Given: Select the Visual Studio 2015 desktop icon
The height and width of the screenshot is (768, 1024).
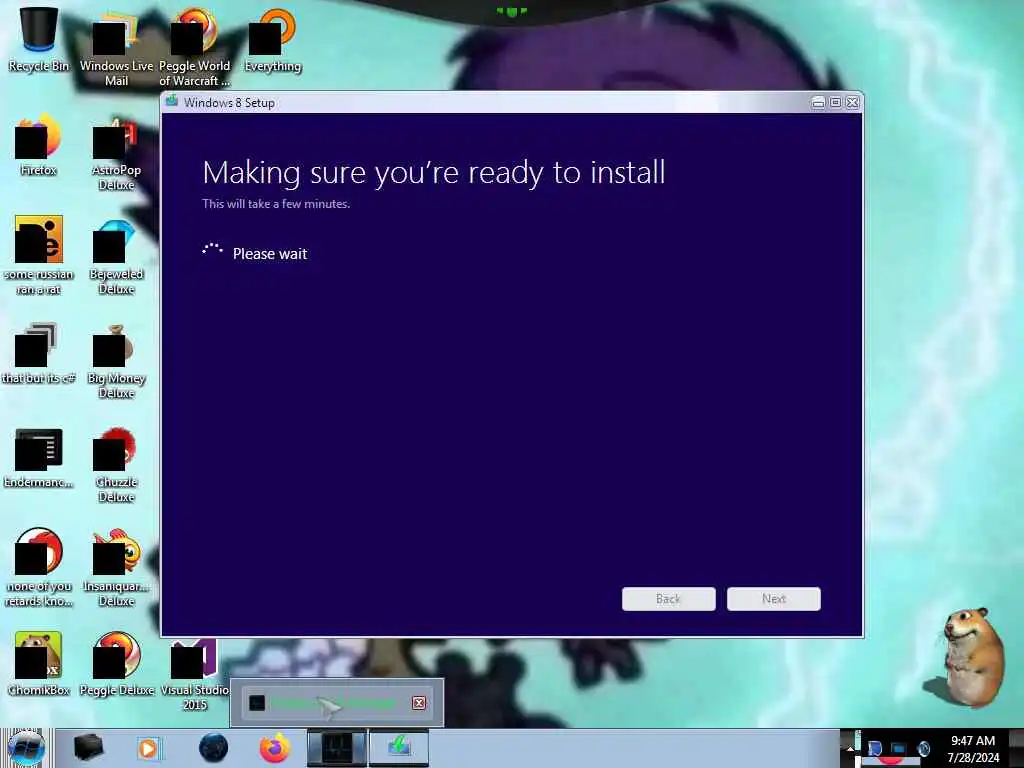Looking at the screenshot, I should point(194,673).
